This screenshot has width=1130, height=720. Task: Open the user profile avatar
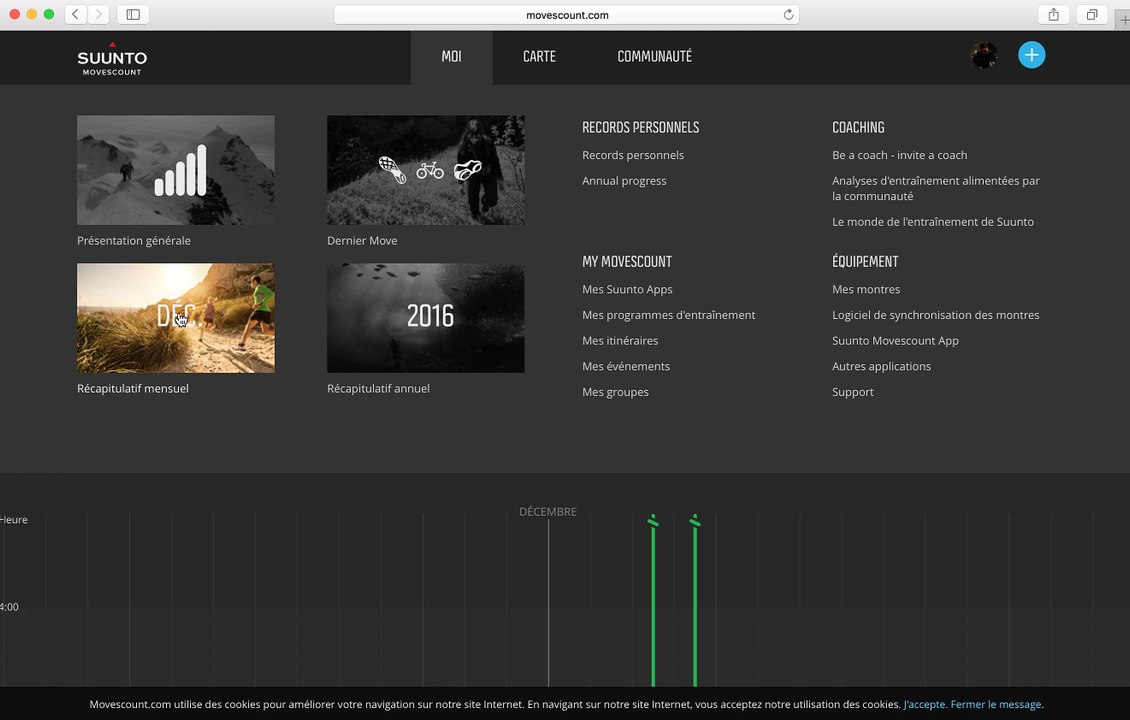[x=984, y=55]
